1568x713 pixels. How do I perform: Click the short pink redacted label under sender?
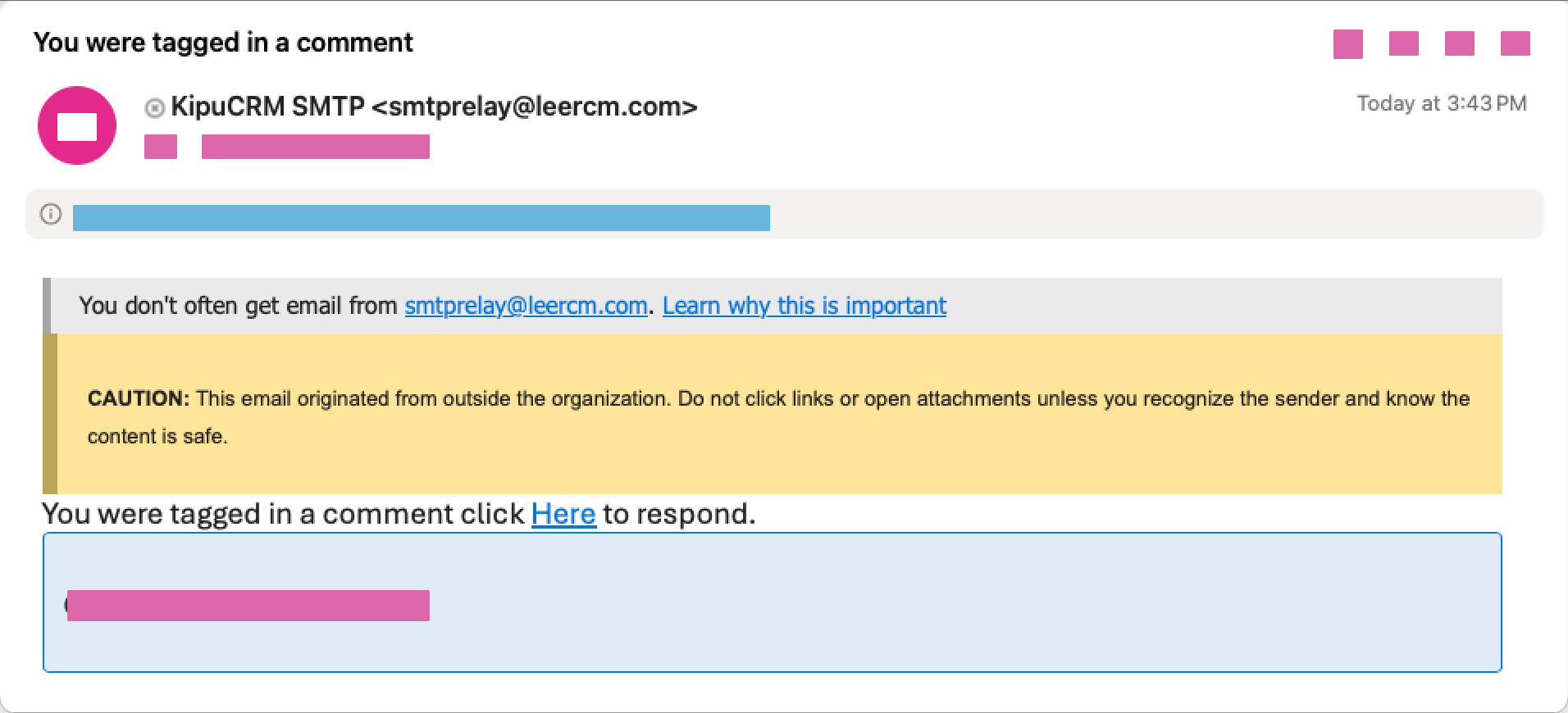point(161,147)
